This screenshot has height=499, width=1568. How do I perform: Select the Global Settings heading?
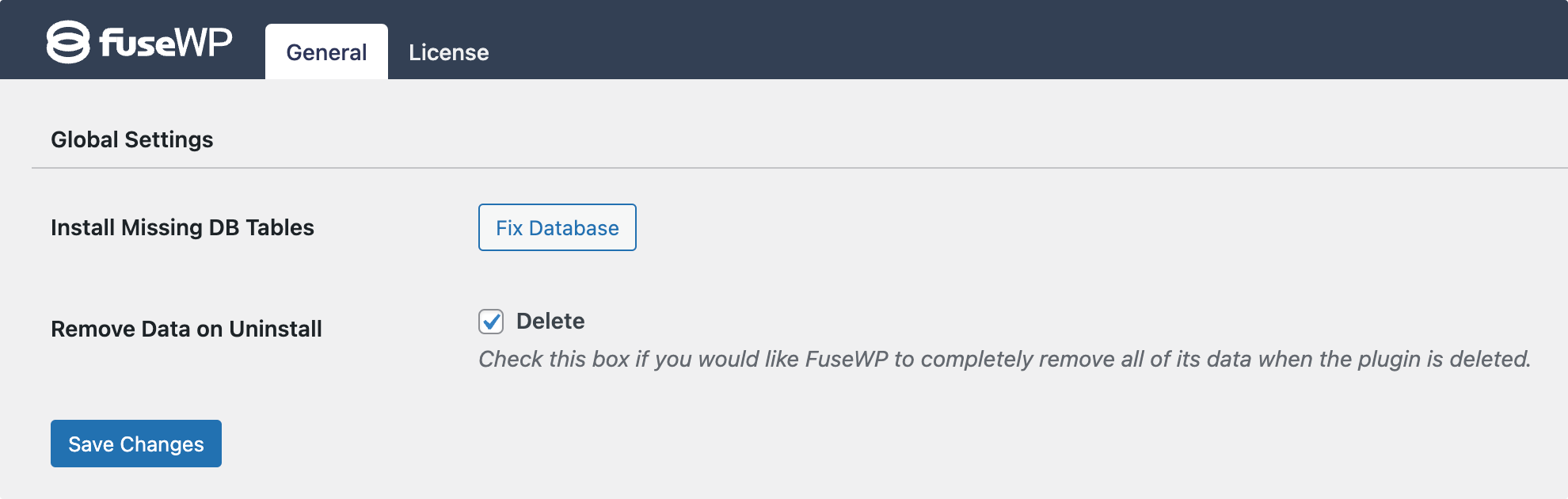point(132,139)
